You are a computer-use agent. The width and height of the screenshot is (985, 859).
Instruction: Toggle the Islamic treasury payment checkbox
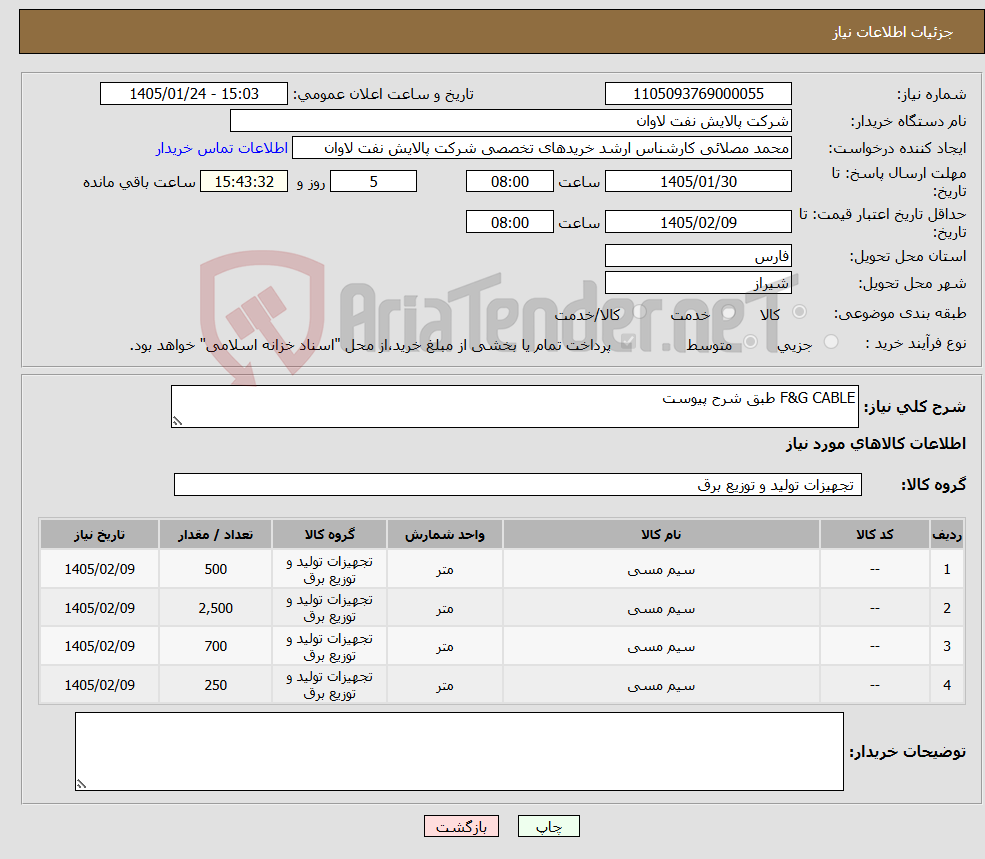pos(627,343)
